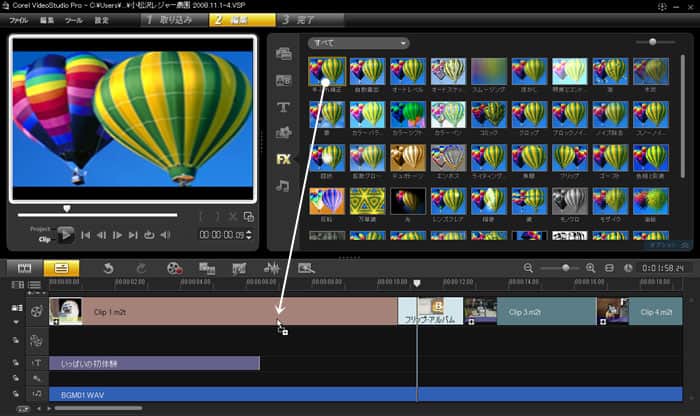This screenshot has width=700, height=416.
Task: Adjust thumbnail size slider in library
Action: [x=652, y=42]
